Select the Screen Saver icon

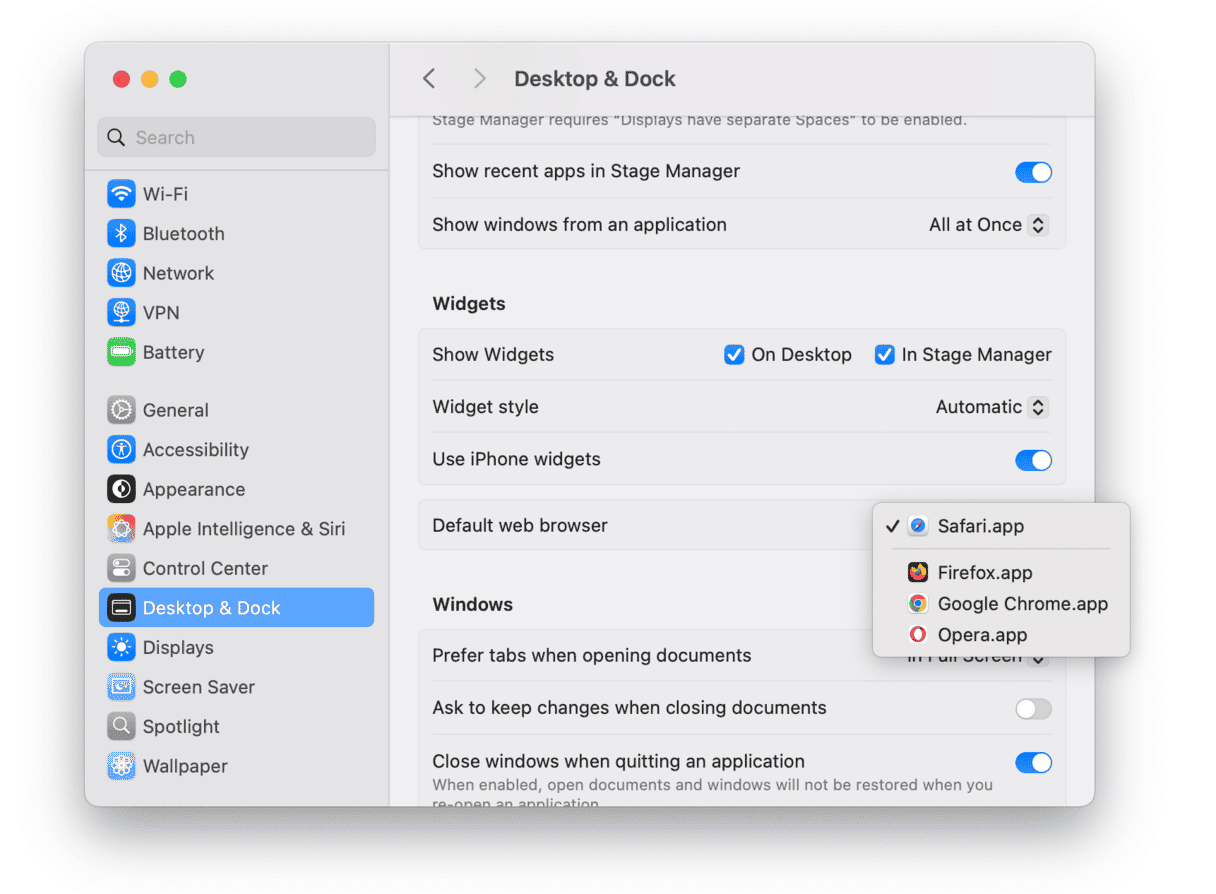(x=120, y=687)
